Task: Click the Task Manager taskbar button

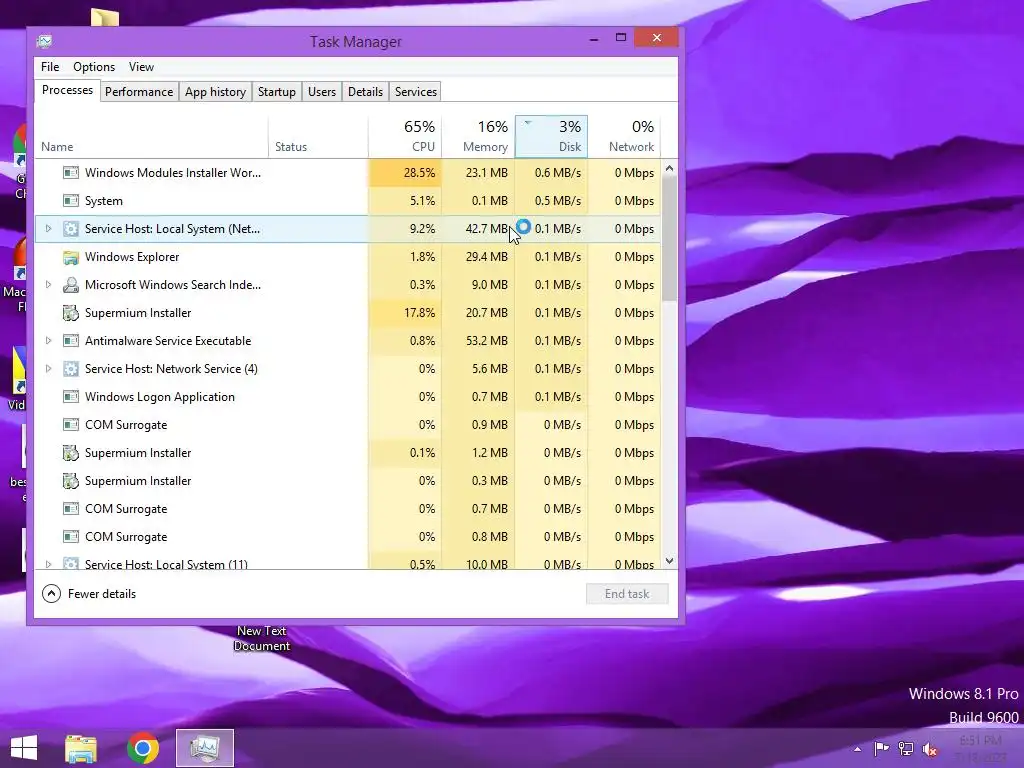Action: point(204,748)
